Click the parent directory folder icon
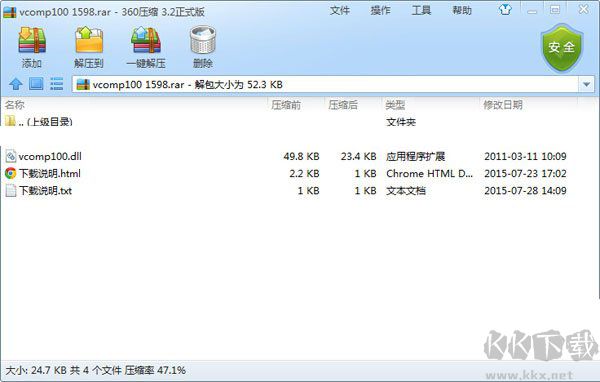 coord(10,121)
